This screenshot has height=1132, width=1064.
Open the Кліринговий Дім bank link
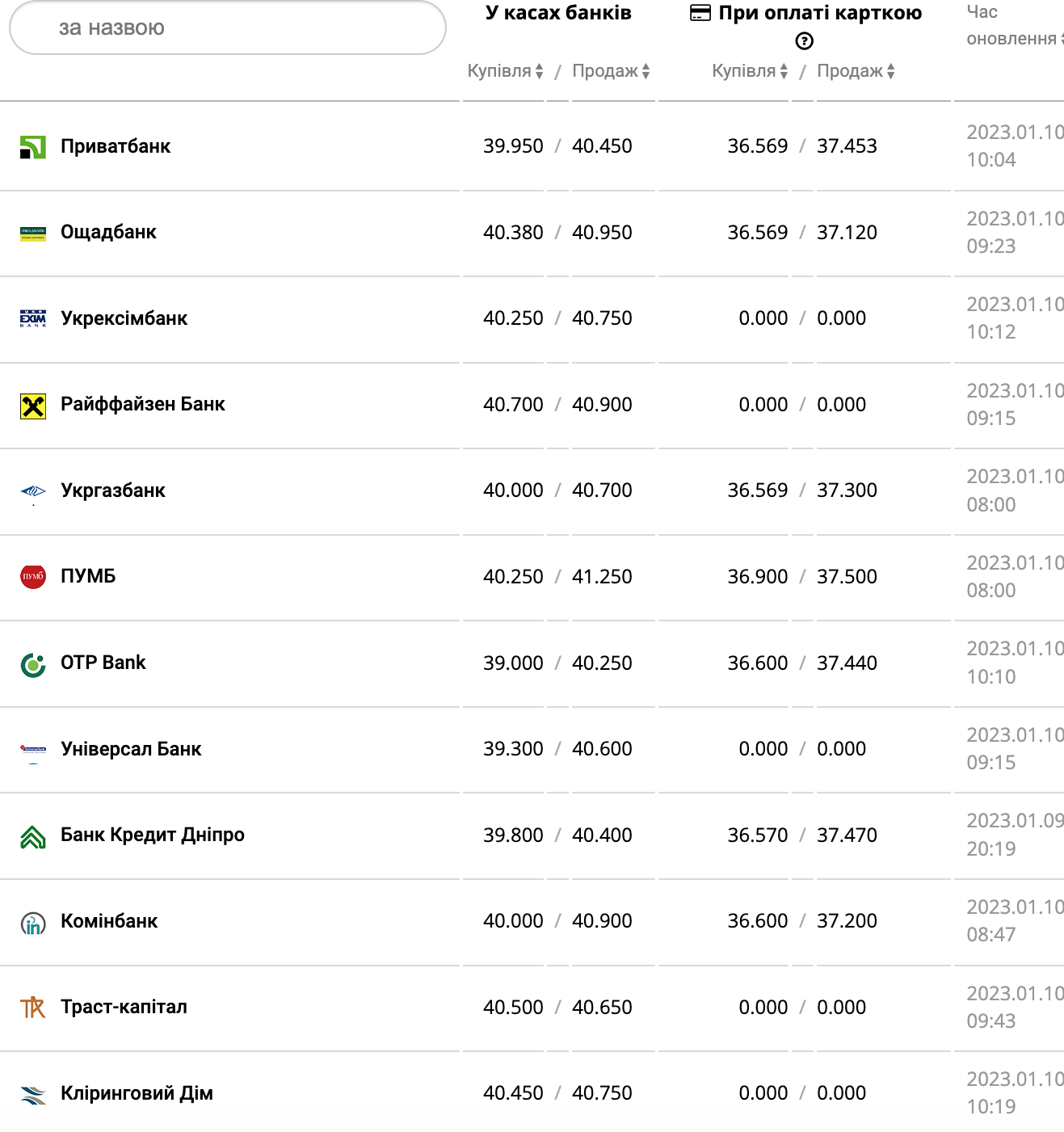click(137, 1093)
